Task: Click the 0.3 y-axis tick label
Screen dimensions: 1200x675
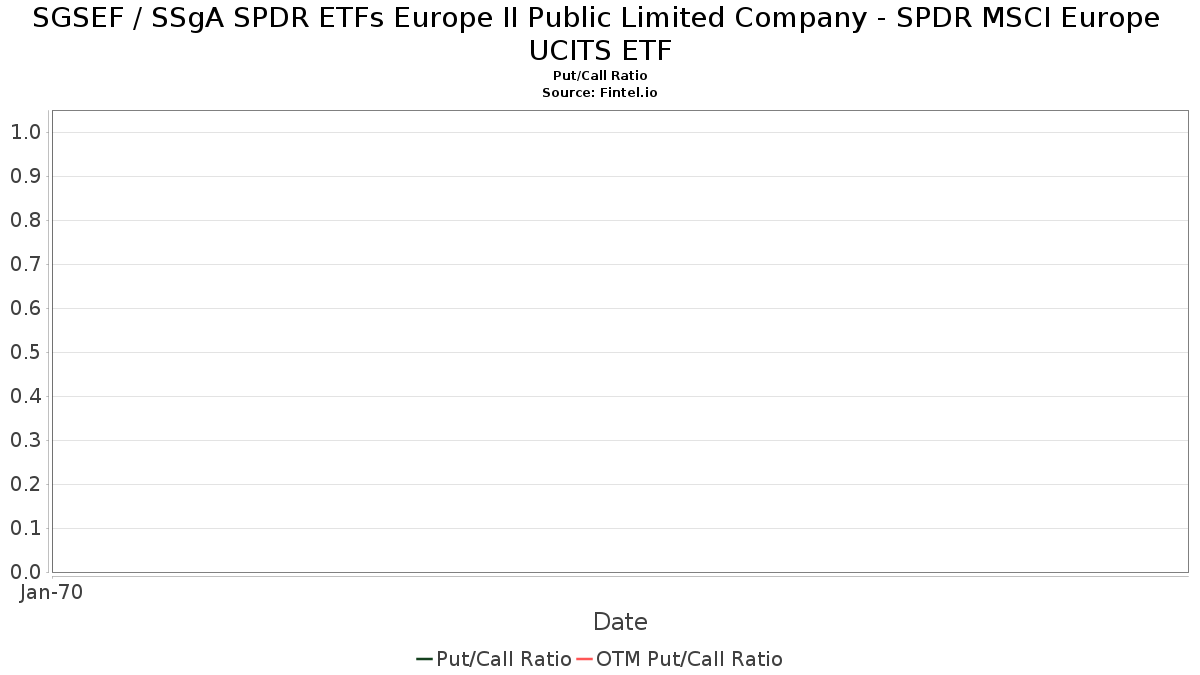Action: click(25, 440)
